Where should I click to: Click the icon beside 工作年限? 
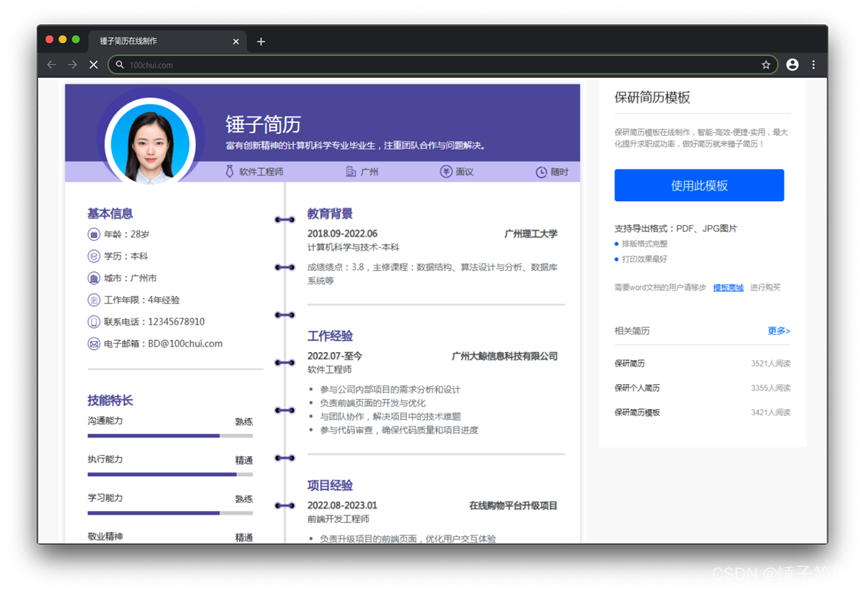94,300
